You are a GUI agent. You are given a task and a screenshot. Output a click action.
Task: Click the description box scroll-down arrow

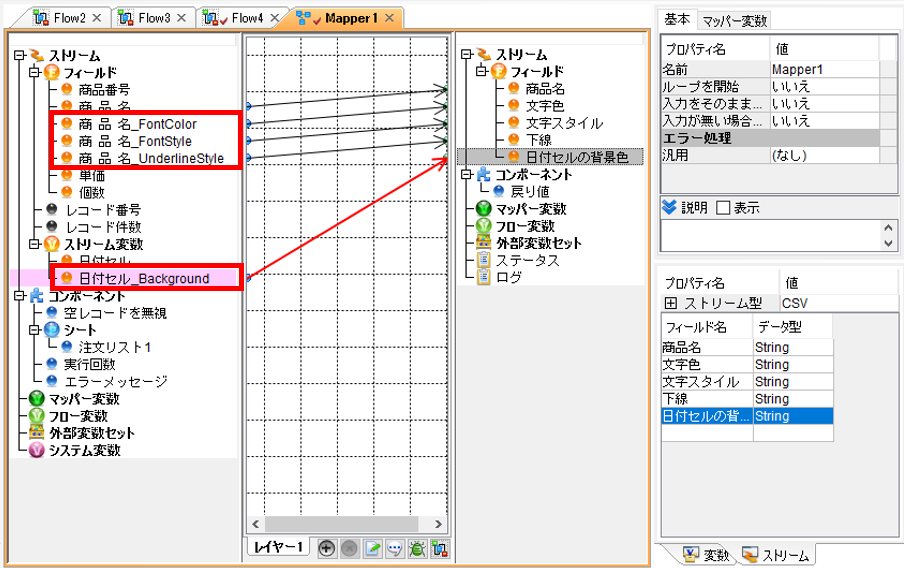(x=888, y=243)
